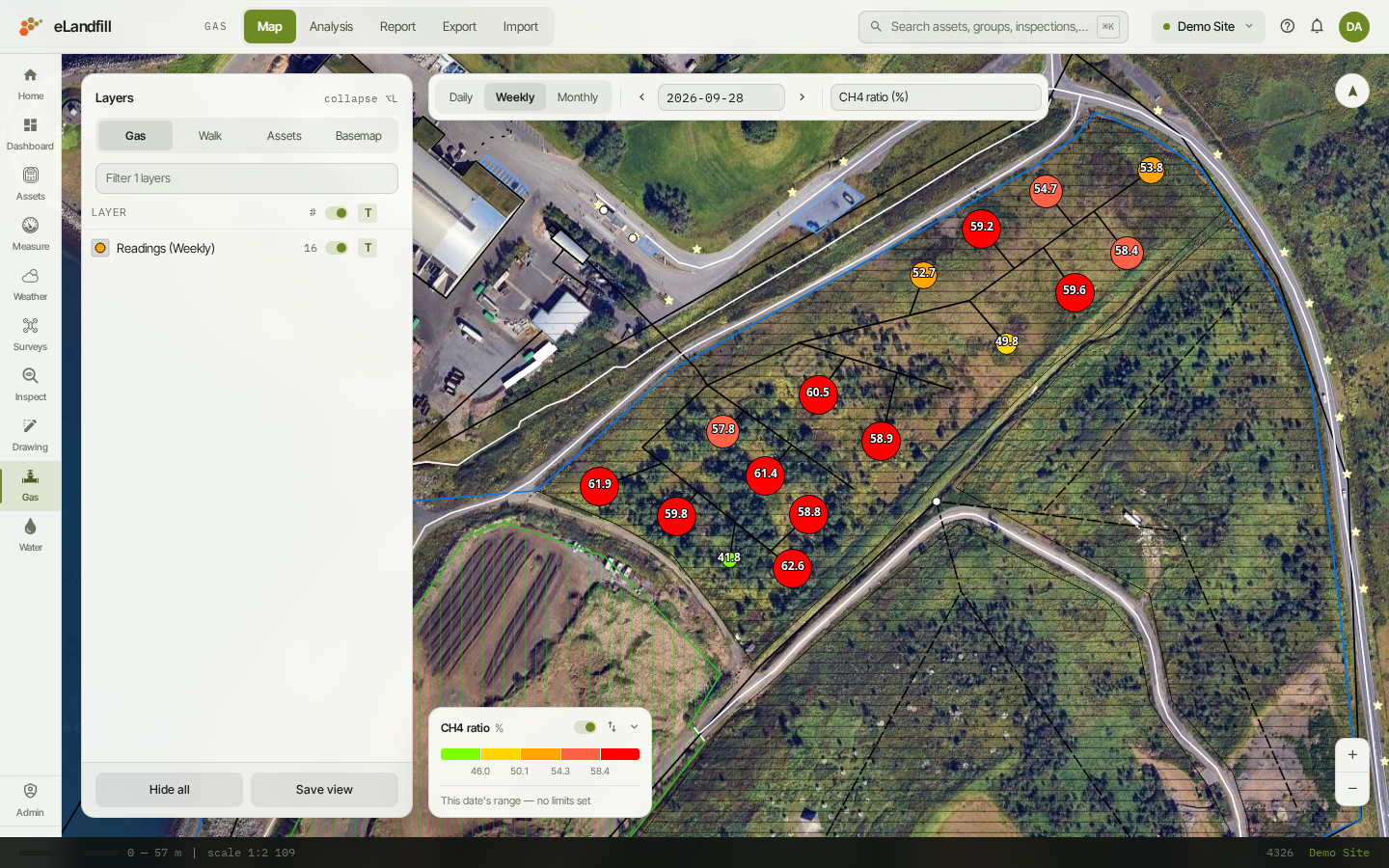Open the CH4 ratio (%) parameter dropdown
The height and width of the screenshot is (868, 1389).
[936, 97]
